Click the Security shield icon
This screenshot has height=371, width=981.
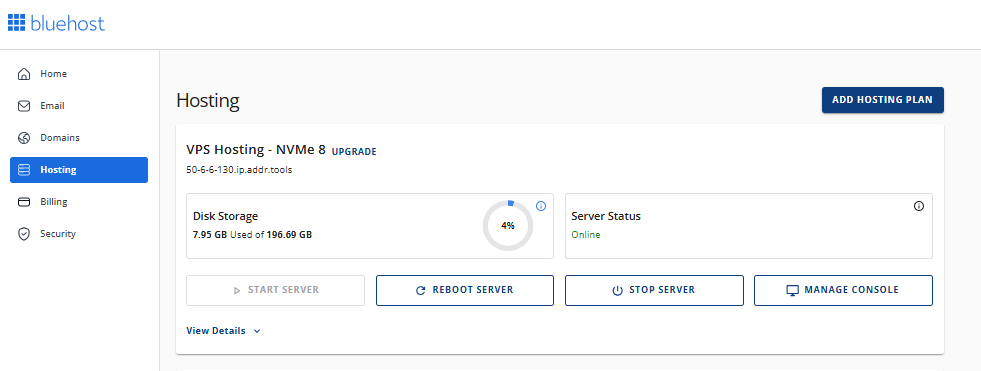click(24, 234)
